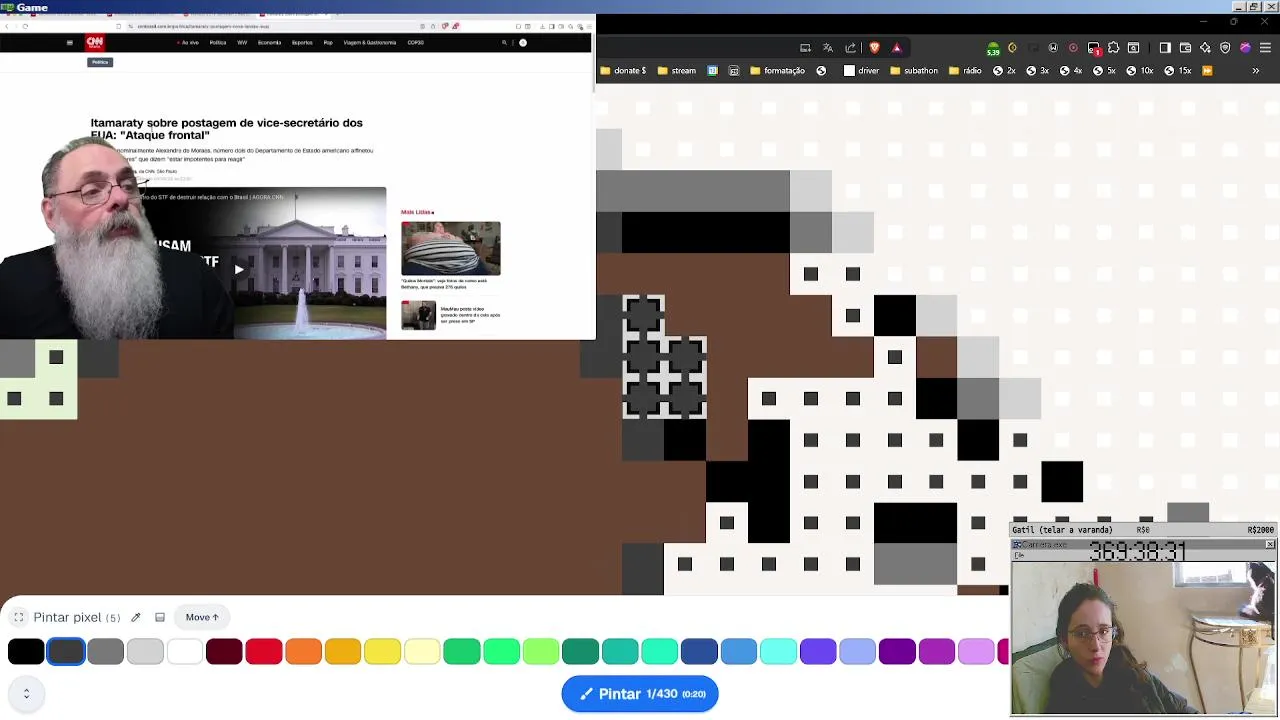The image size is (1280, 720).
Task: Open the '4x' bookmark
Action: (x=1071, y=71)
